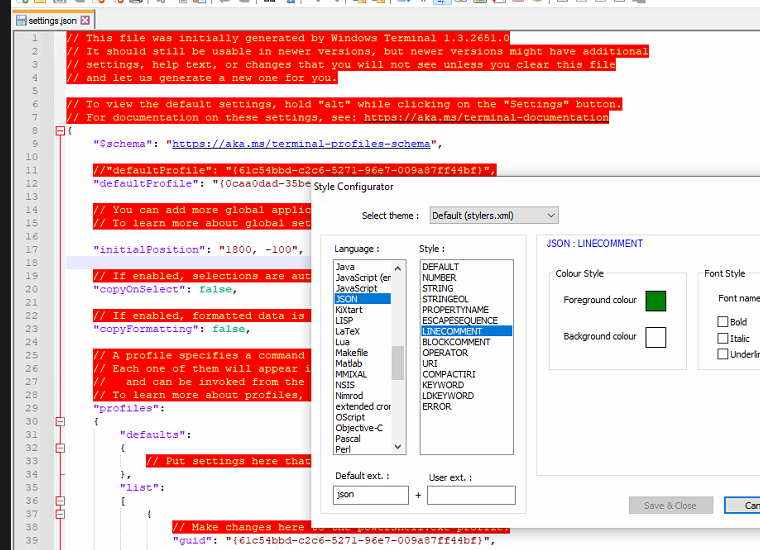Click the Default ext. field containing json
The height and width of the screenshot is (550, 760).
point(371,495)
